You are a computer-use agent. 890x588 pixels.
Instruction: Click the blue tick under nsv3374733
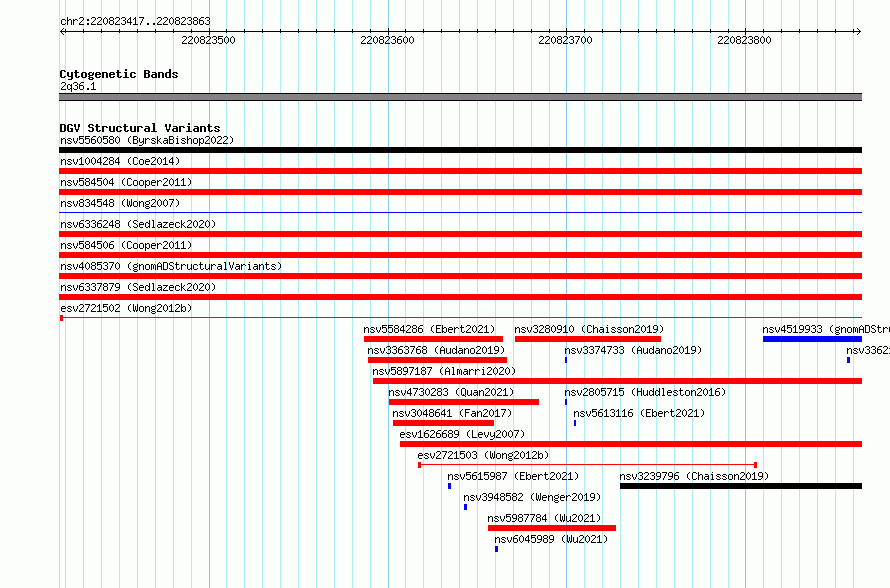(566, 360)
